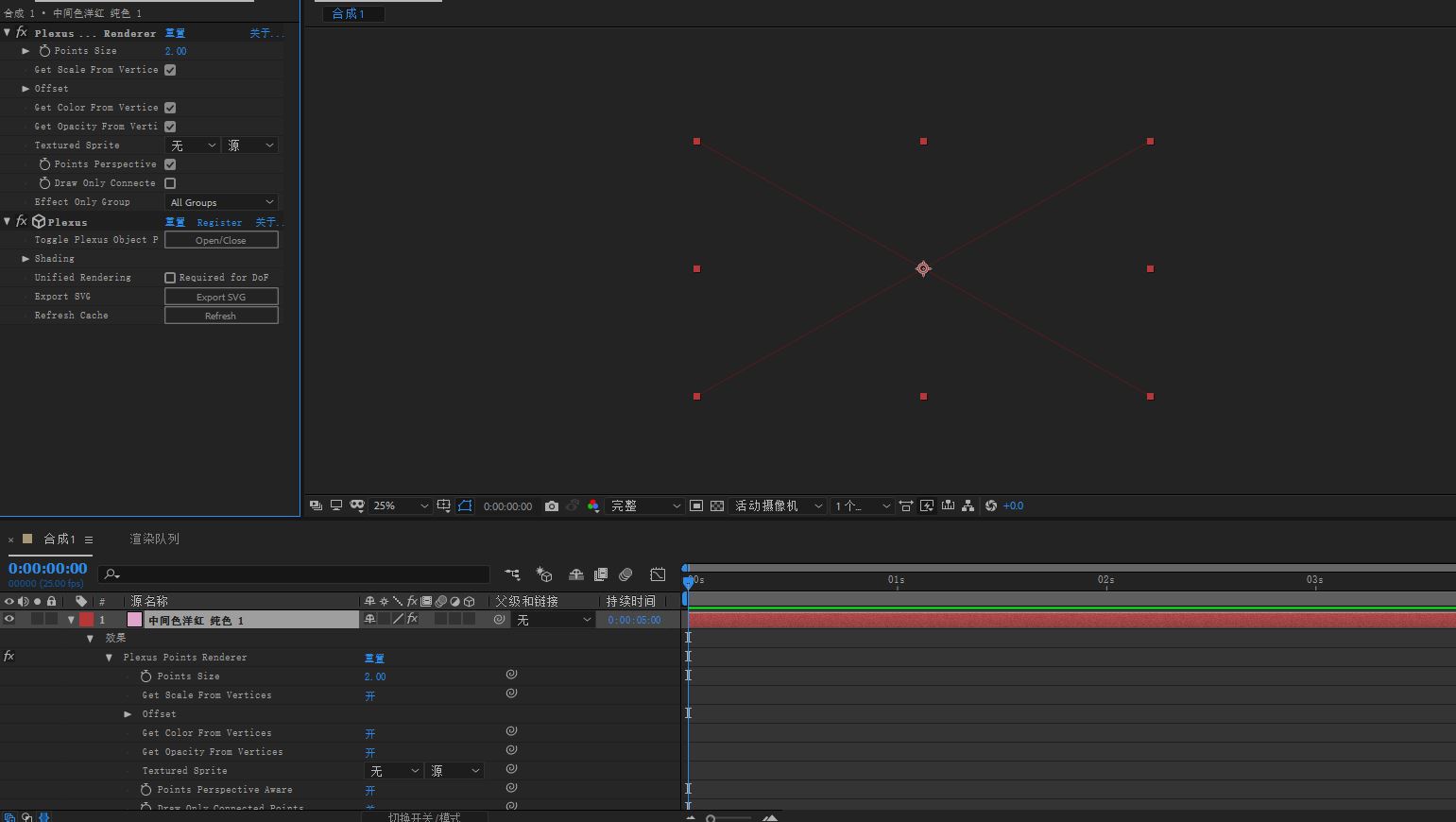Click the always preview this view icon
The width and height of the screenshot is (1456, 822).
(x=316, y=505)
